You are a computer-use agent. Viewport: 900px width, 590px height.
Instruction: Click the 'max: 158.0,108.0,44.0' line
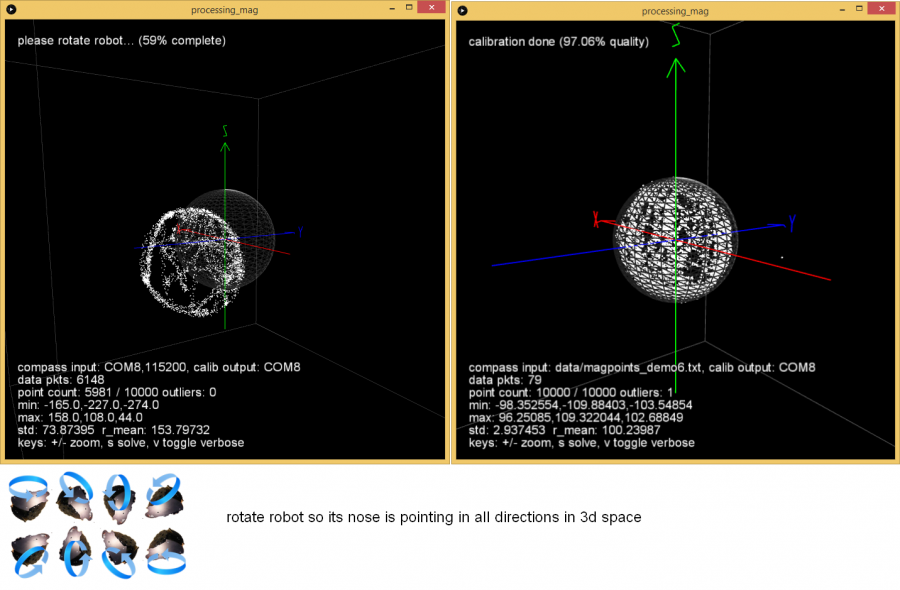80,418
